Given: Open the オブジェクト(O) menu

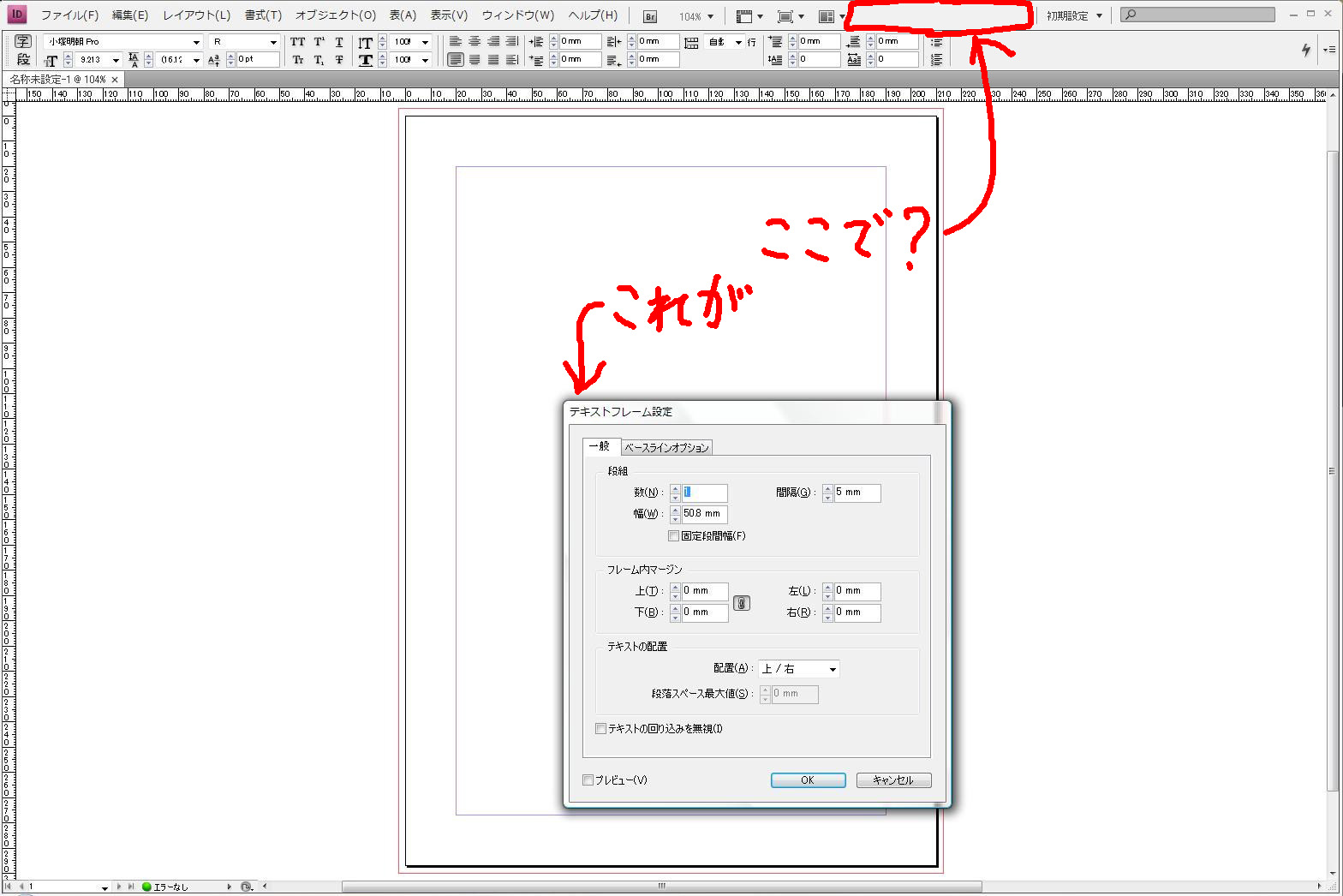Looking at the screenshot, I should click(335, 15).
